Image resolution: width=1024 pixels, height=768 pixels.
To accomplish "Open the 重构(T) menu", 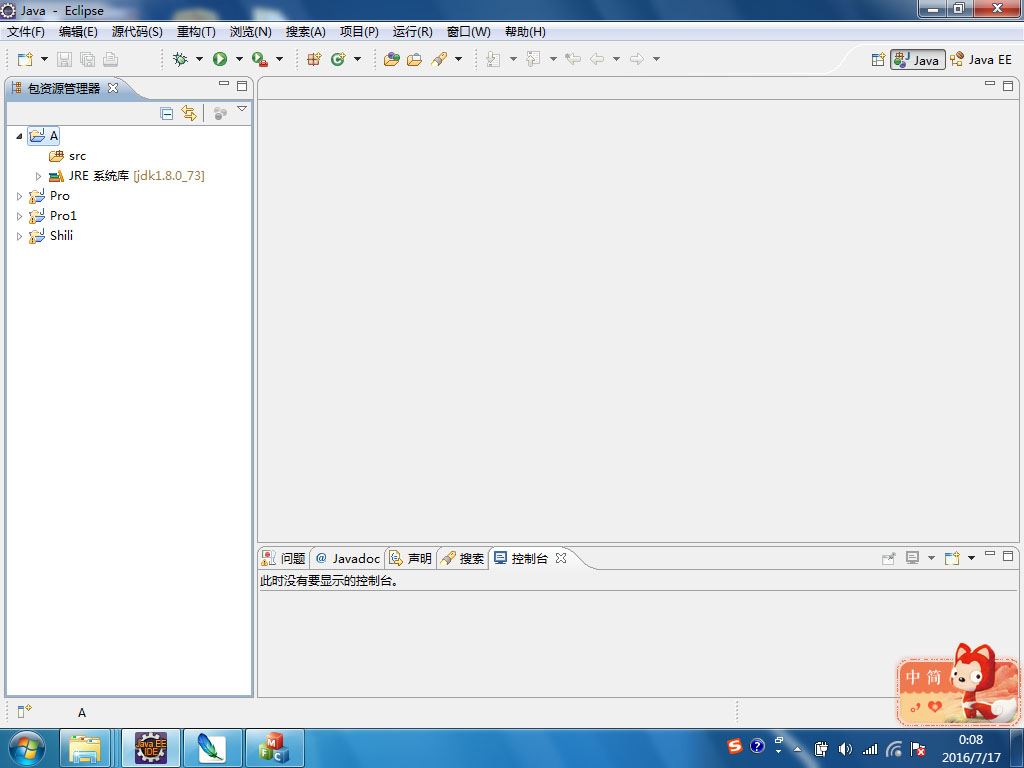I will (196, 31).
